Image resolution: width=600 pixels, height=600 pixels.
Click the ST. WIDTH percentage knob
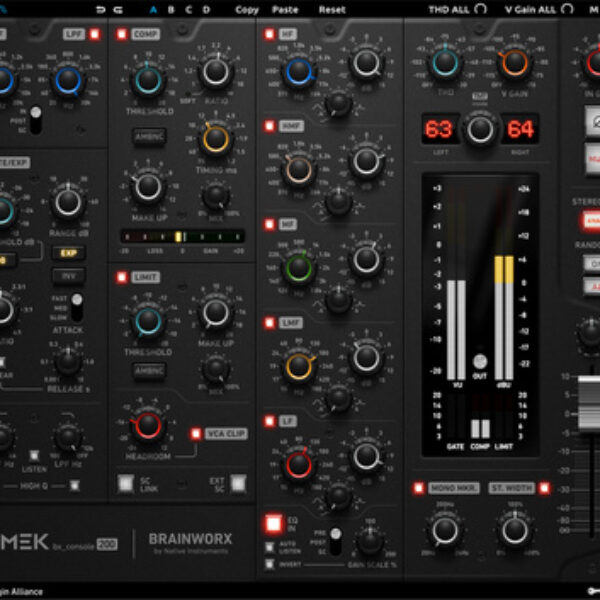point(515,531)
